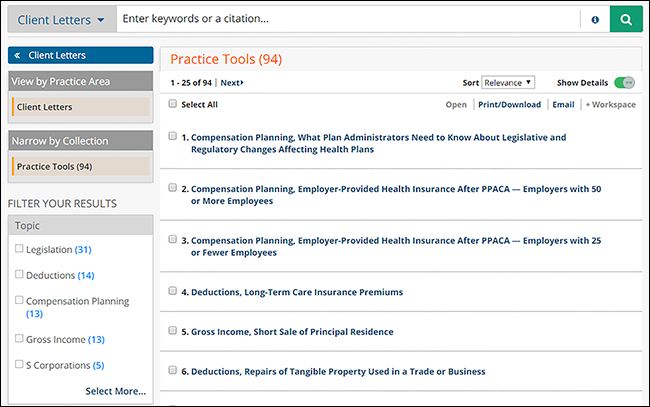
Task: Select Client Letters under View by Practice Area
Action: tap(45, 106)
